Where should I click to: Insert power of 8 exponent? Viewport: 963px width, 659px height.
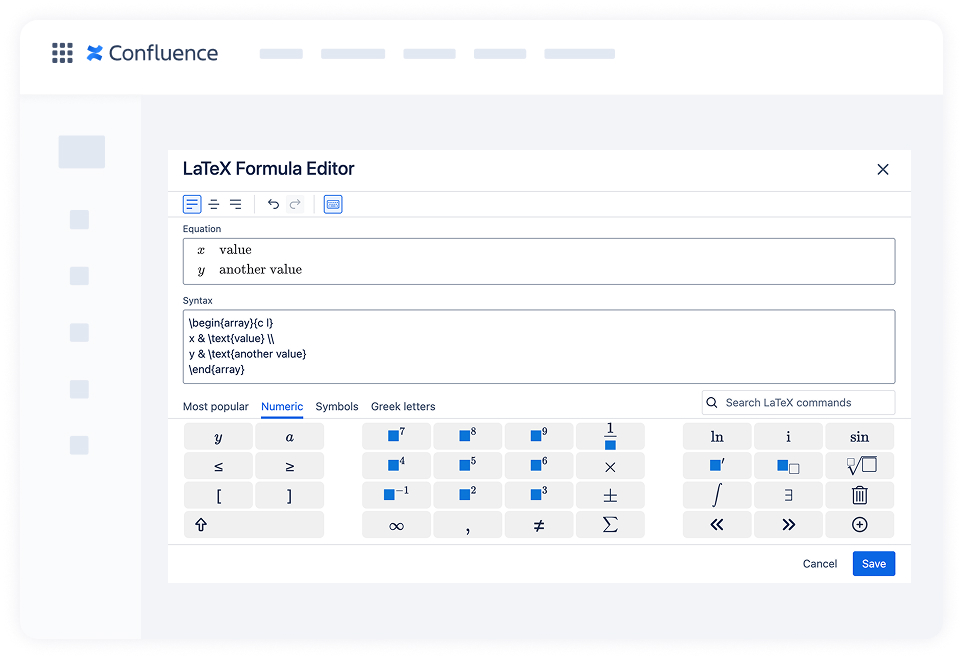(467, 437)
